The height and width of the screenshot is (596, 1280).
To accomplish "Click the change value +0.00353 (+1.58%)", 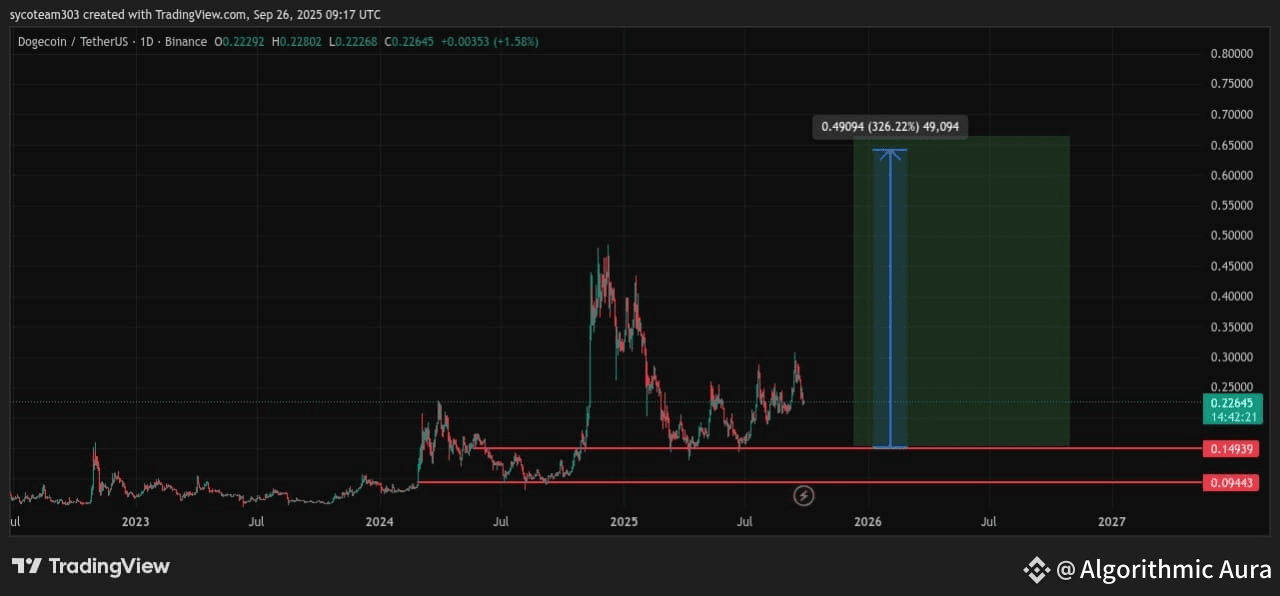I will pyautogui.click(x=490, y=42).
